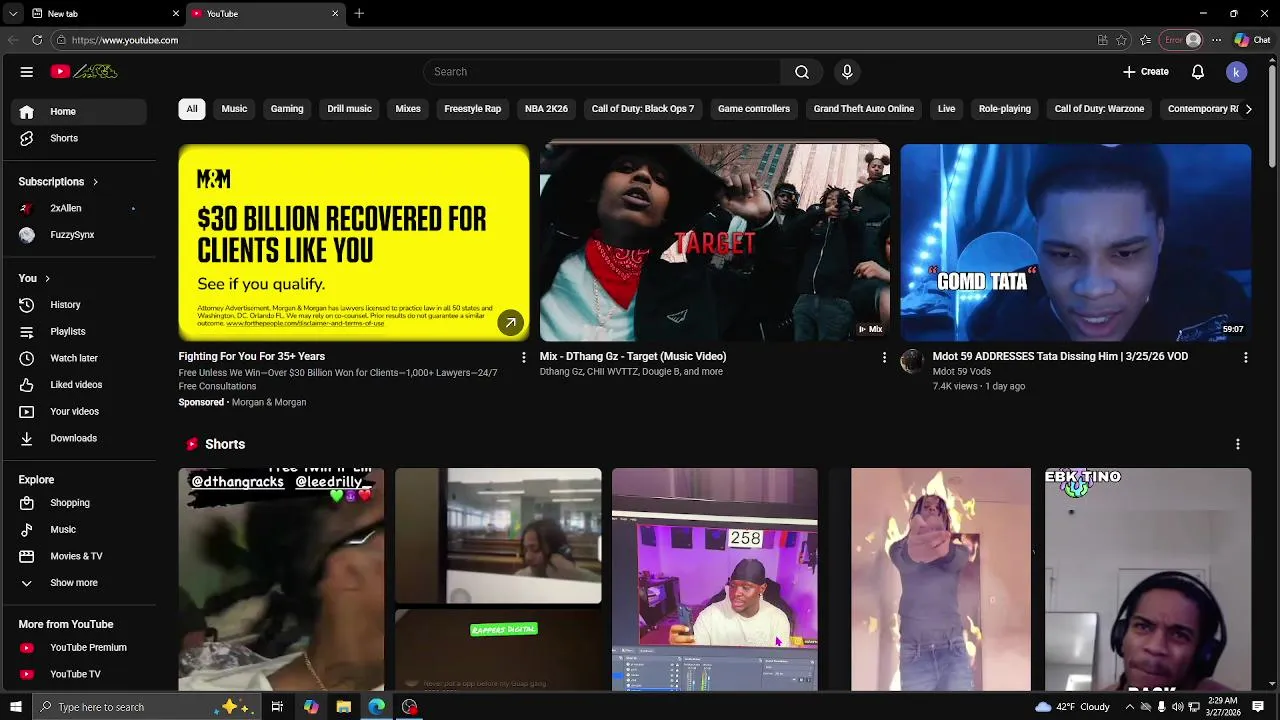Screen dimensions: 1280x720
Task: Open Shorts in the sidebar
Action: click(x=78, y=138)
